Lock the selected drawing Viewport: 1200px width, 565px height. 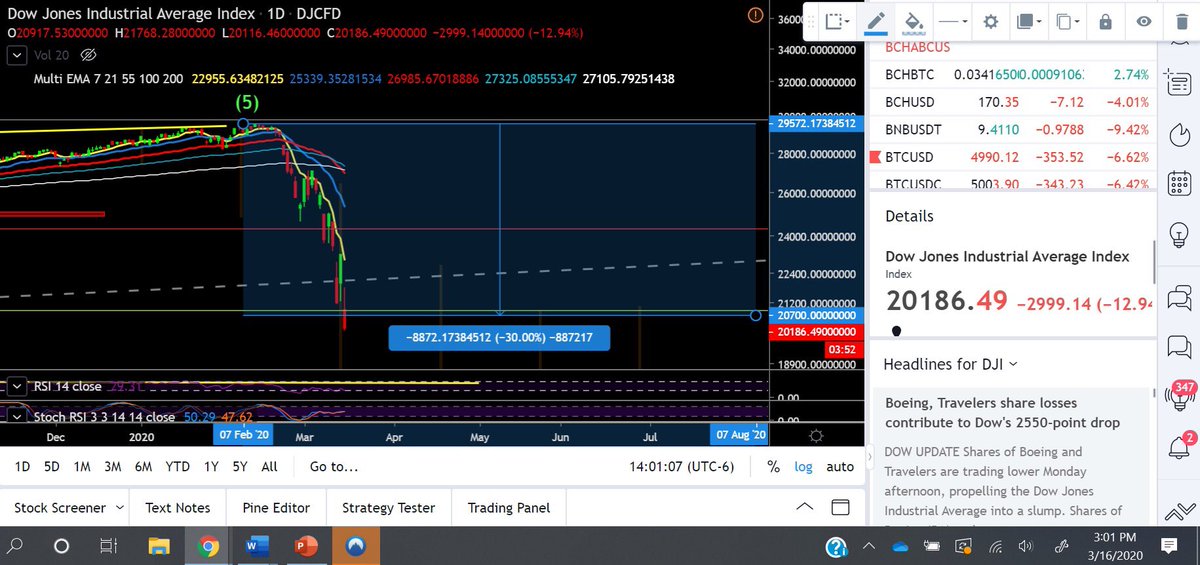pyautogui.click(x=1105, y=21)
